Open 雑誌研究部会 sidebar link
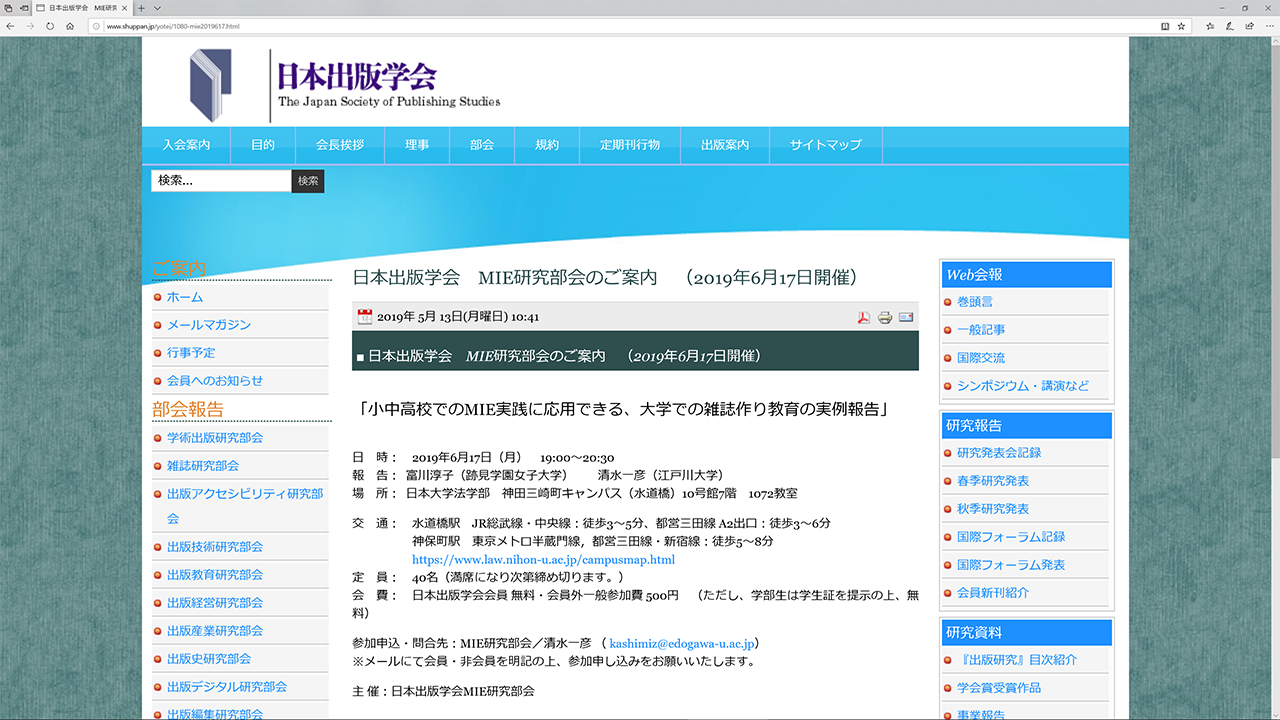1280x720 pixels. (x=203, y=466)
